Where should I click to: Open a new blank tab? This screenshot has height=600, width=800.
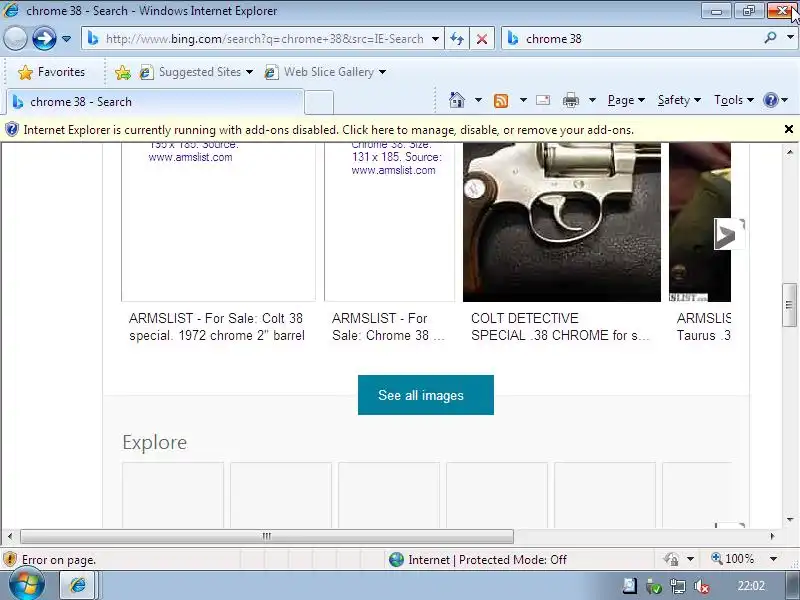point(319,102)
